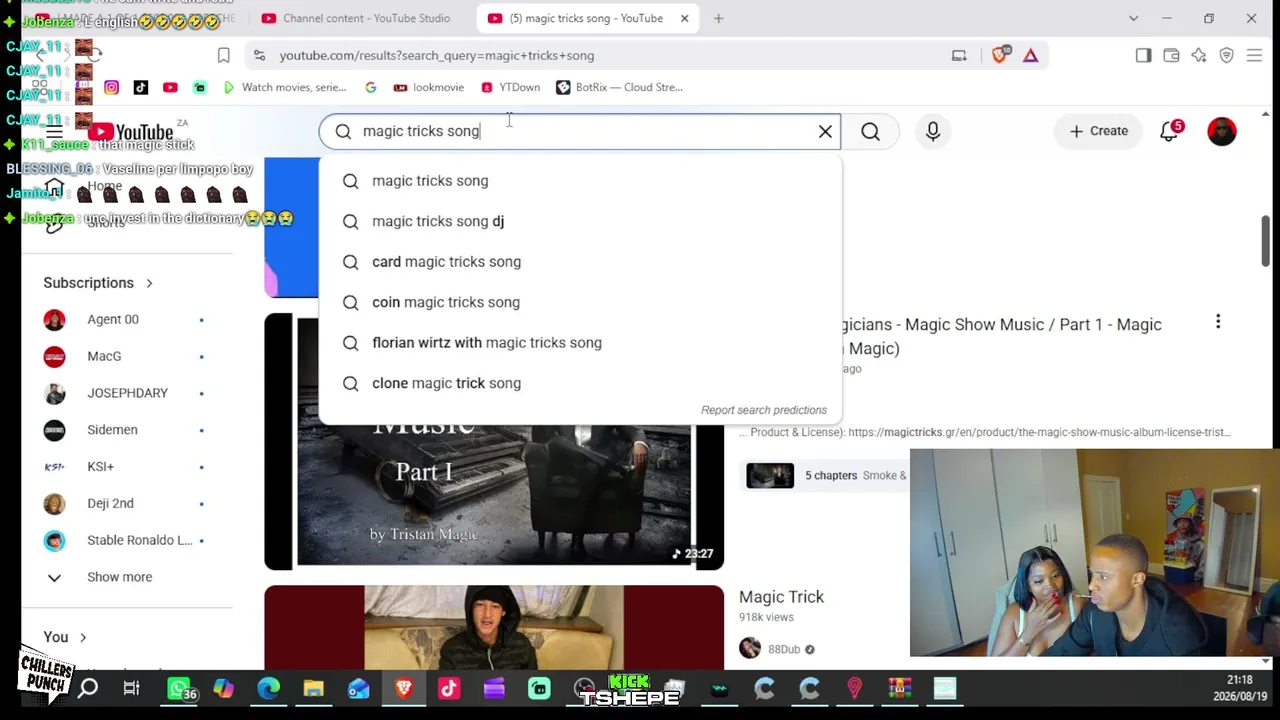
Task: Open the 'Magic Trick' video title
Action: 781,597
